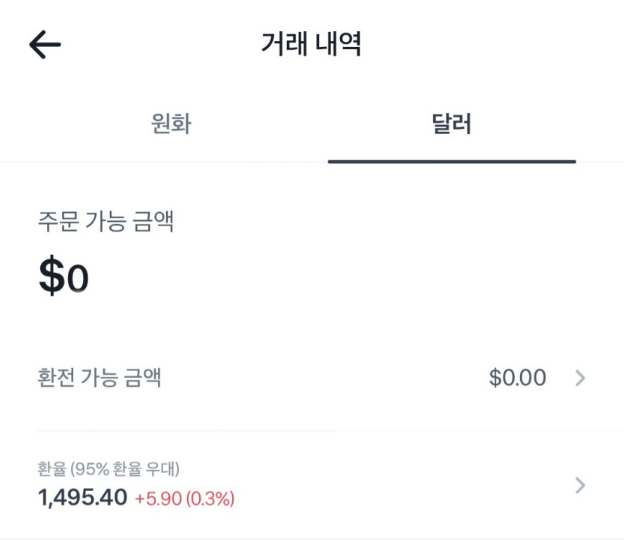Screen dimensions: 624x540
Task: Tap the 1,495.40 exchange rate value
Action: [x=81, y=497]
